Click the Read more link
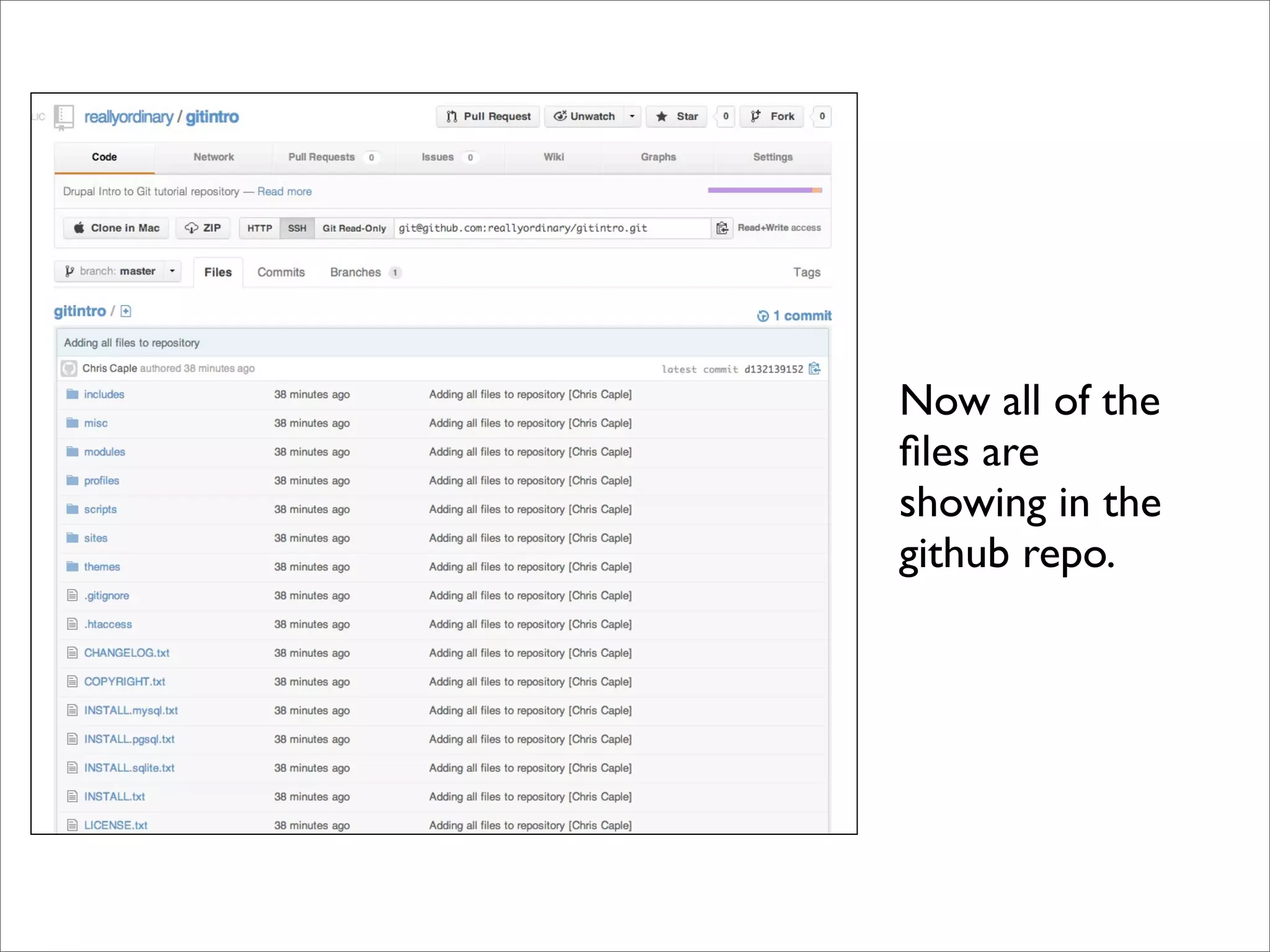Image resolution: width=1270 pixels, height=952 pixels. [x=285, y=192]
